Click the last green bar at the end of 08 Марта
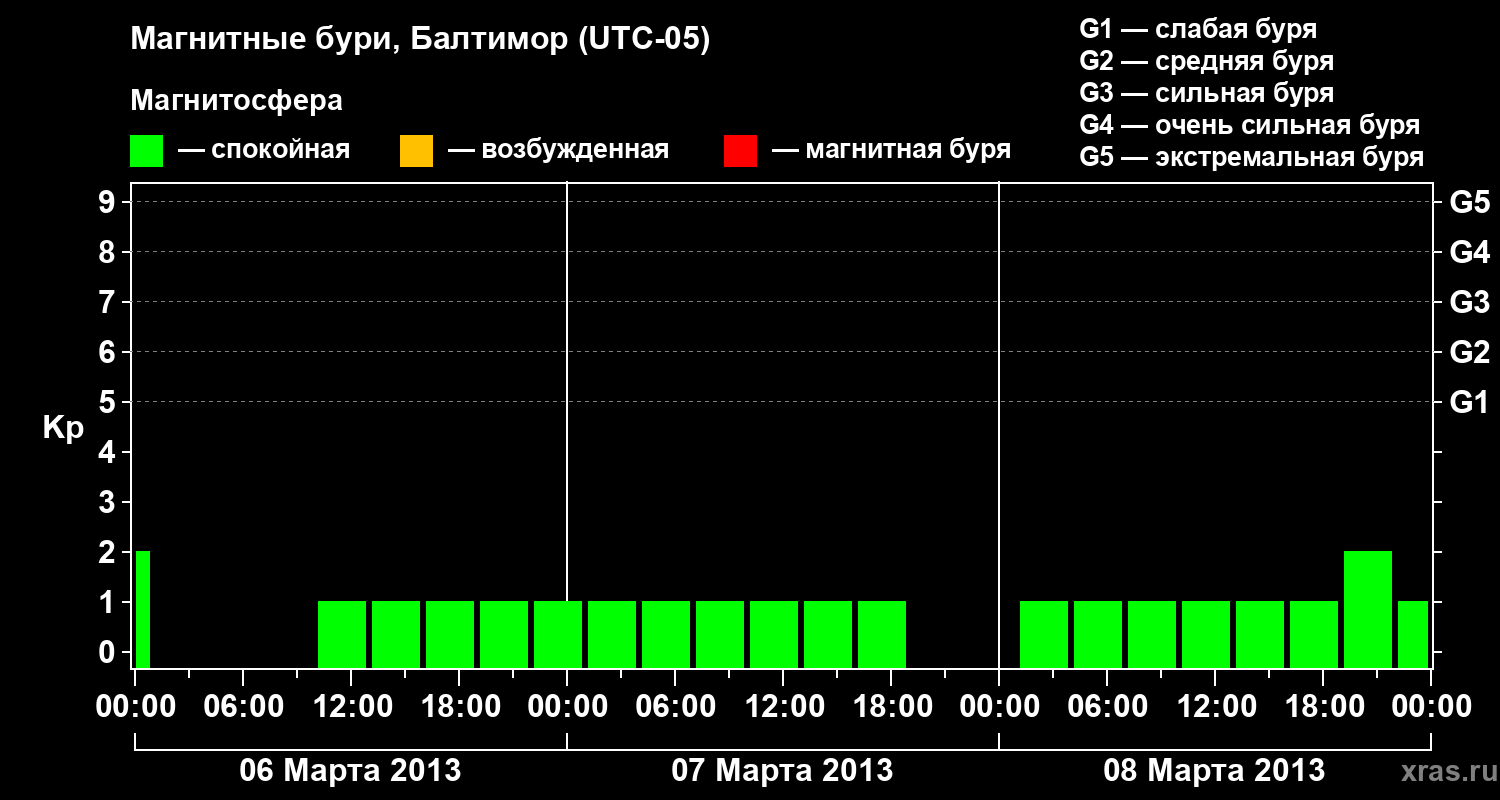Viewport: 1500px width, 800px height. (x=1413, y=634)
